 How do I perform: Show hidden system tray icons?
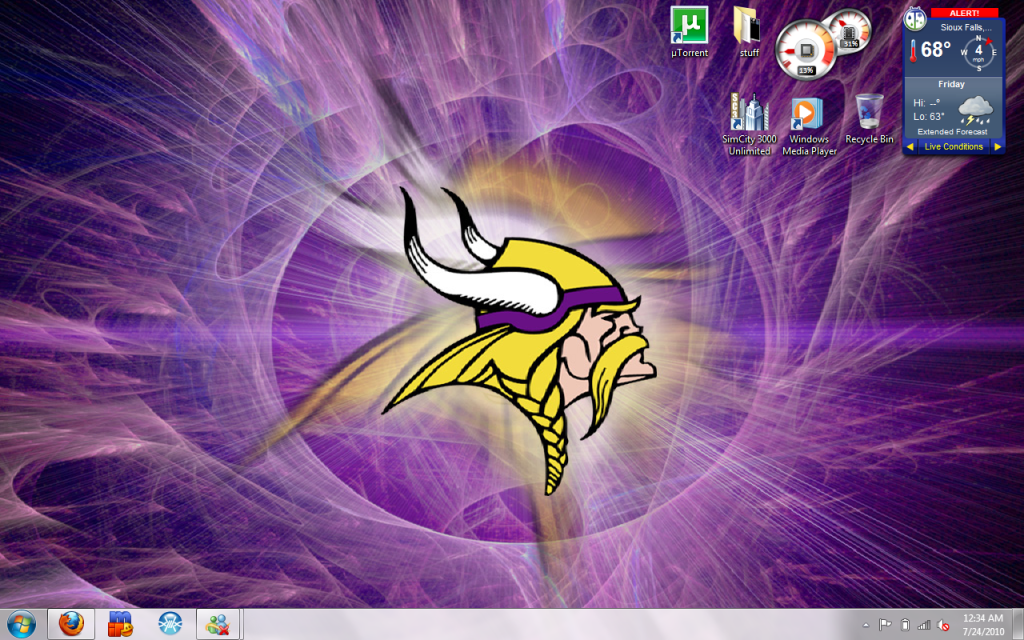pyautogui.click(x=866, y=625)
